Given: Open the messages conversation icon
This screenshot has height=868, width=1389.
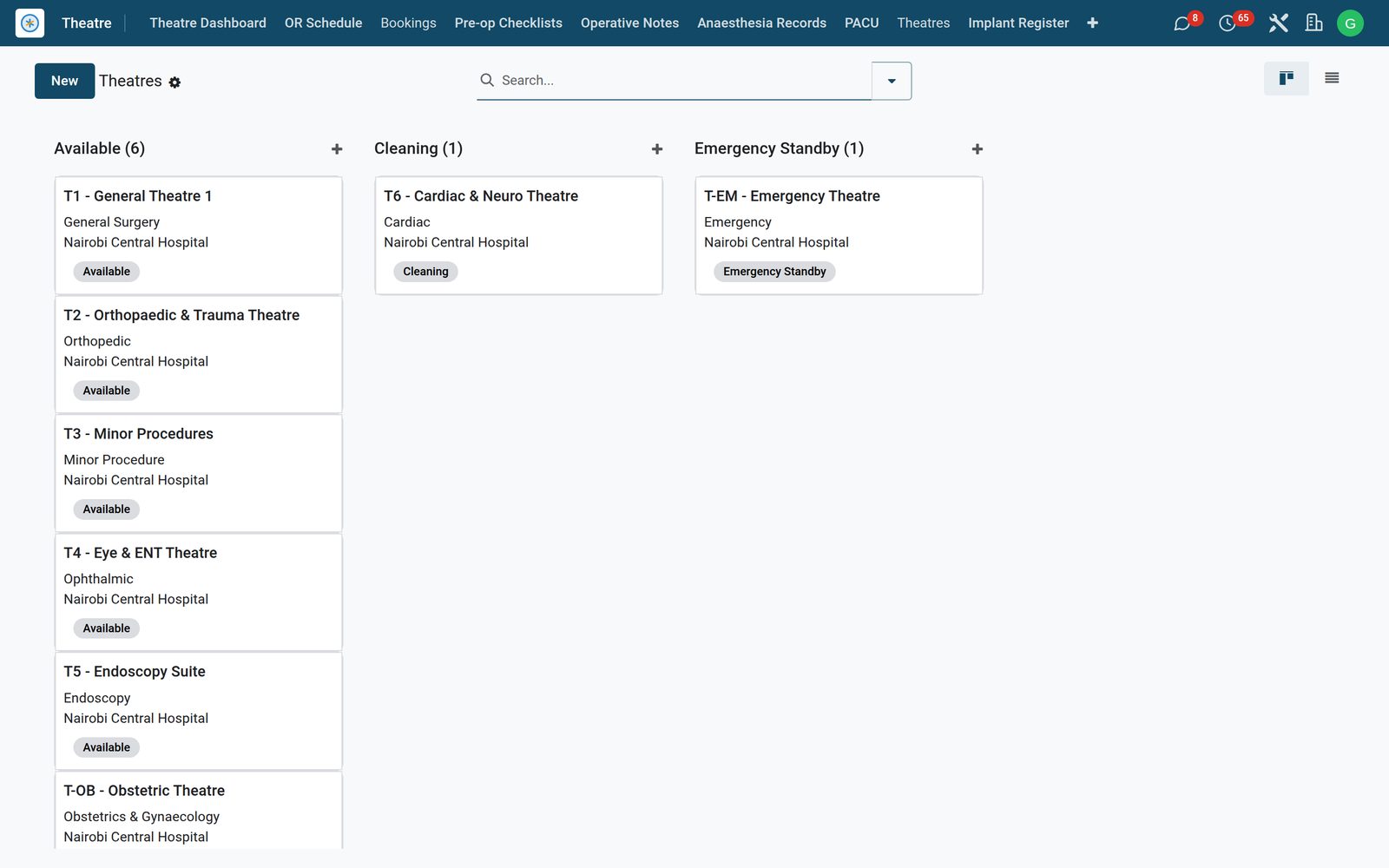Looking at the screenshot, I should click(1182, 23).
